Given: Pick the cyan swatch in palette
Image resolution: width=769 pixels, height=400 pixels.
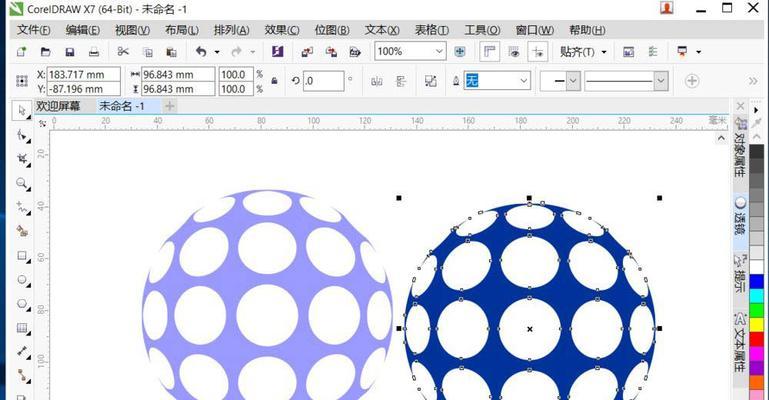Looking at the screenshot, I should [x=756, y=296].
